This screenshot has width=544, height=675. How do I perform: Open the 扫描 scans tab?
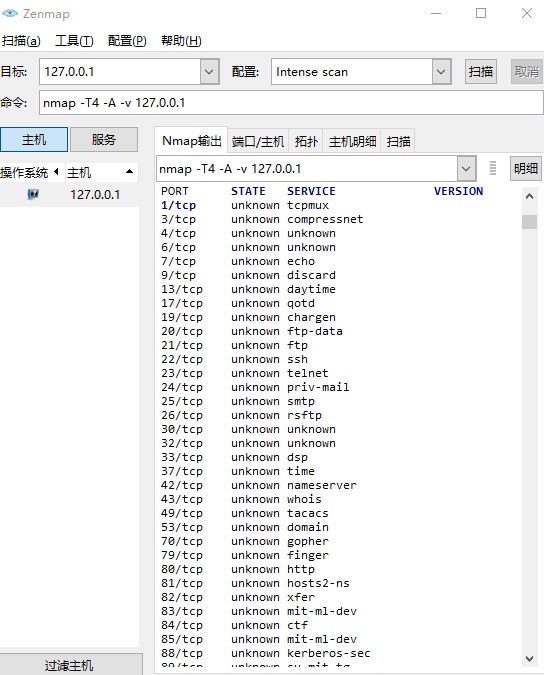pyautogui.click(x=398, y=141)
